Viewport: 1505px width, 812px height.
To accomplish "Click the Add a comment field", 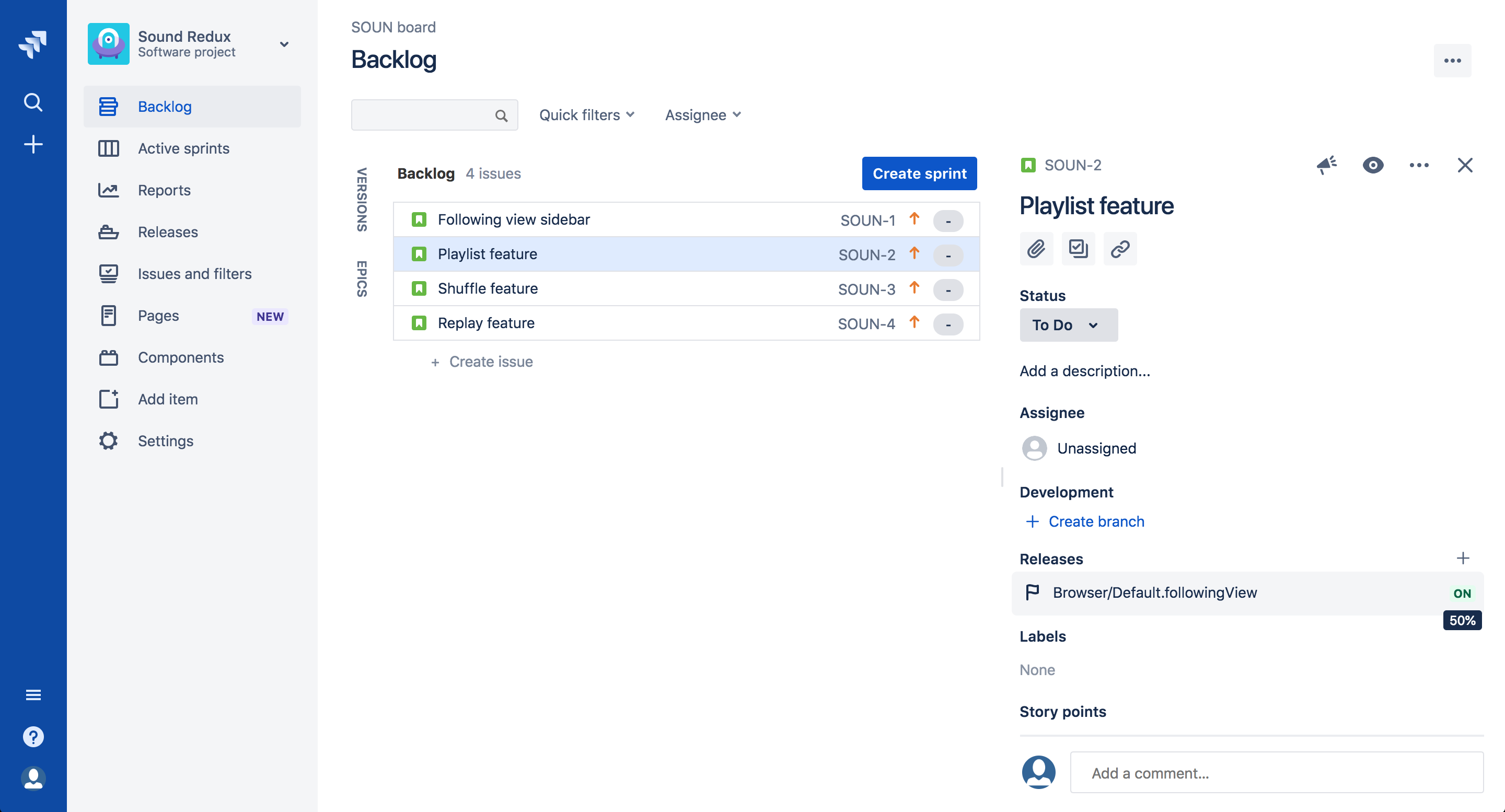I will click(x=1276, y=772).
